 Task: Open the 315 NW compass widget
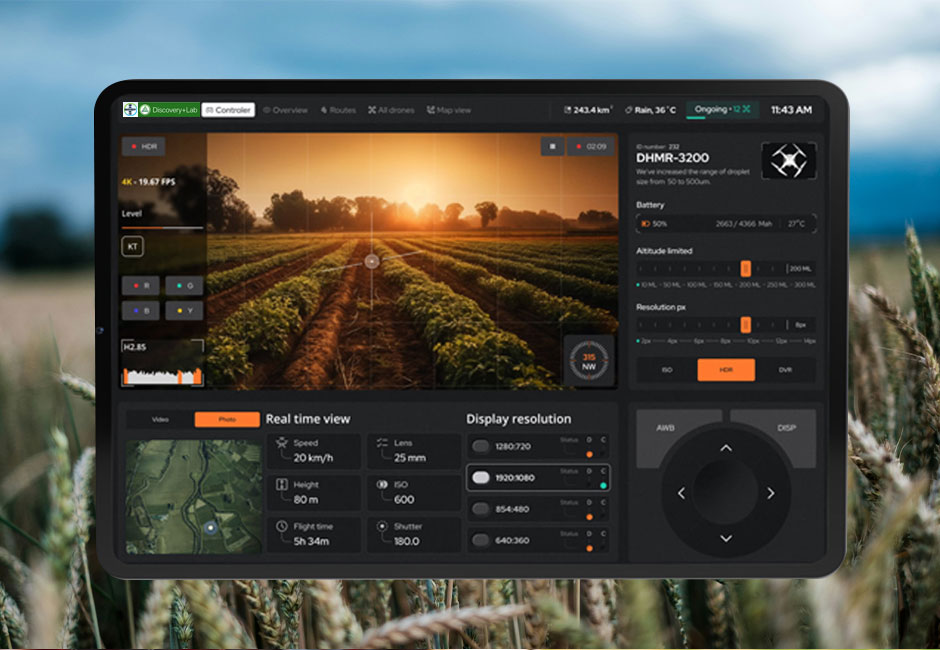(x=589, y=360)
